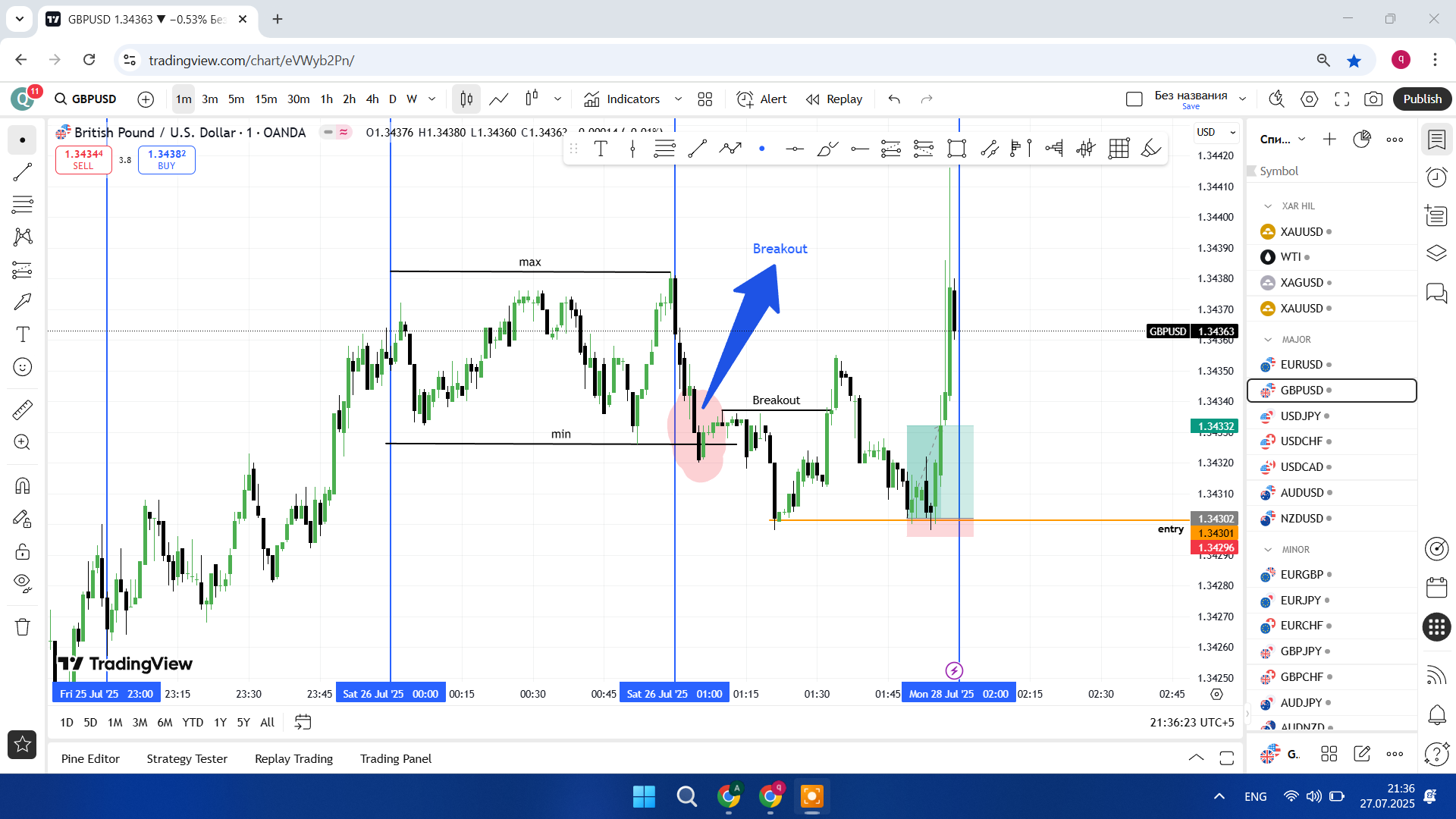Open the ruler measure tool
The width and height of the screenshot is (1456, 819).
(x=23, y=410)
